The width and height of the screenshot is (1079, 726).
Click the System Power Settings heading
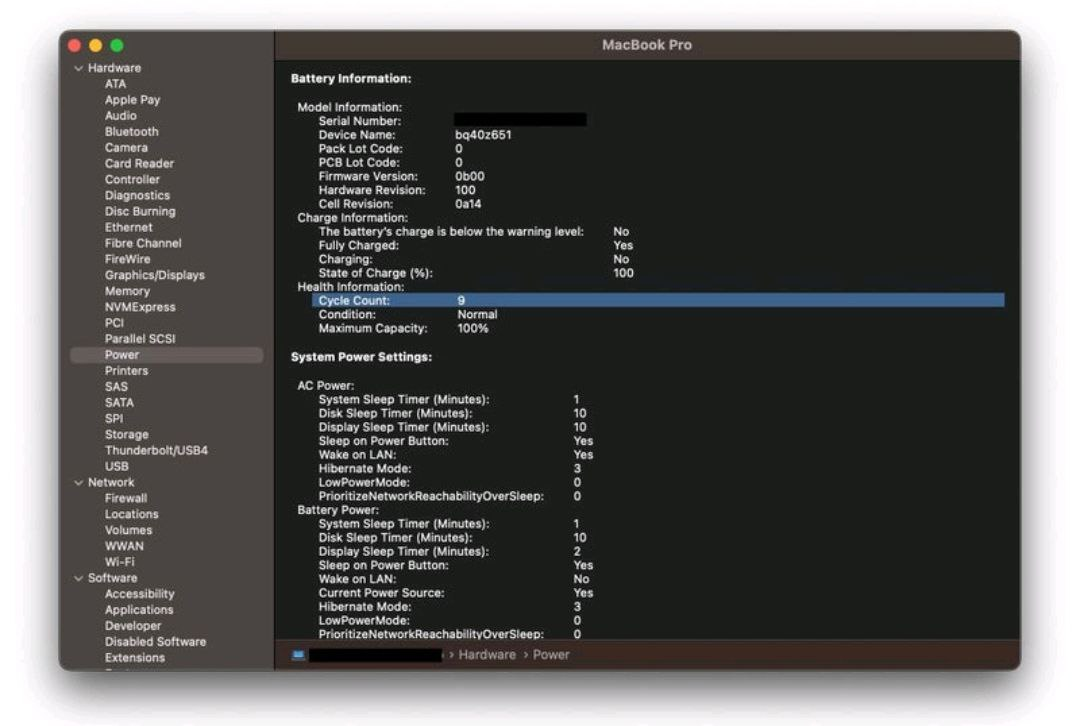point(361,357)
